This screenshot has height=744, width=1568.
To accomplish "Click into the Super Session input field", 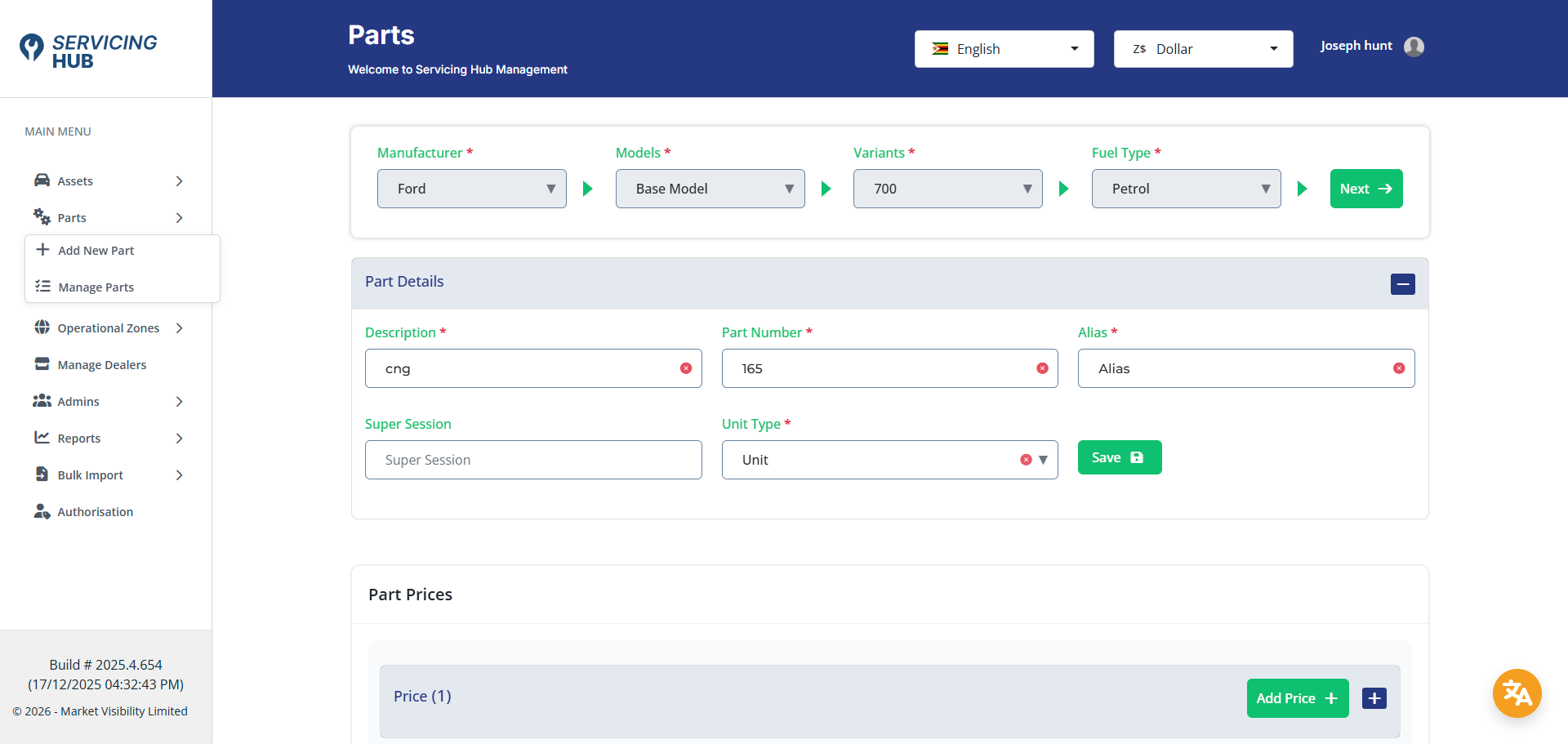I will click(x=532, y=460).
